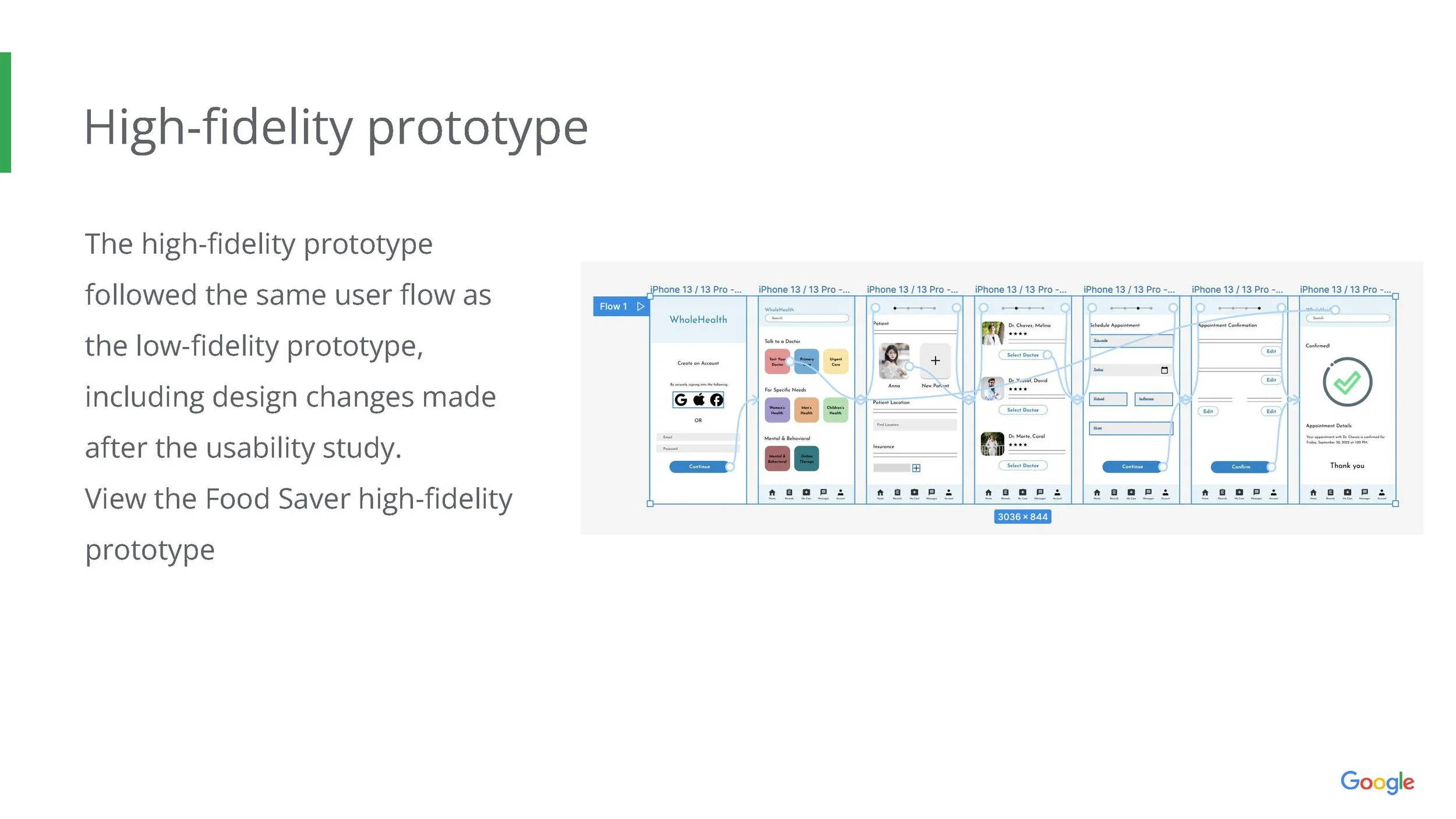Select the Primary Care tile
Viewport: 1456px width, 819px height.
tap(807, 361)
